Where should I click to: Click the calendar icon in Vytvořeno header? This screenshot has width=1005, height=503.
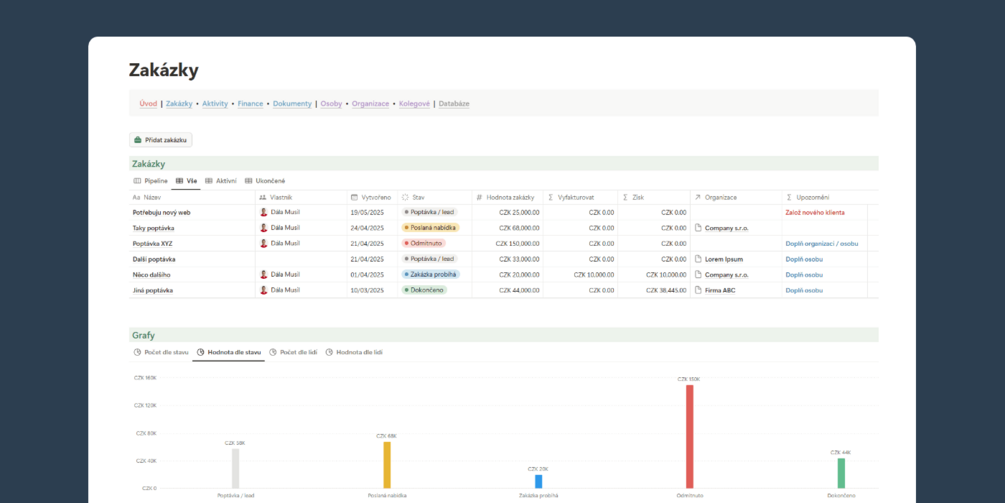(x=354, y=197)
